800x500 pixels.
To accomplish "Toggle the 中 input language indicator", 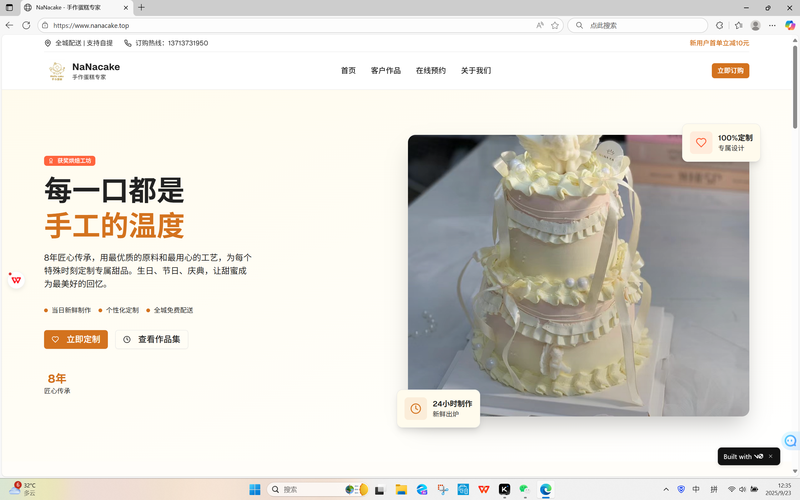I will click(x=696, y=489).
